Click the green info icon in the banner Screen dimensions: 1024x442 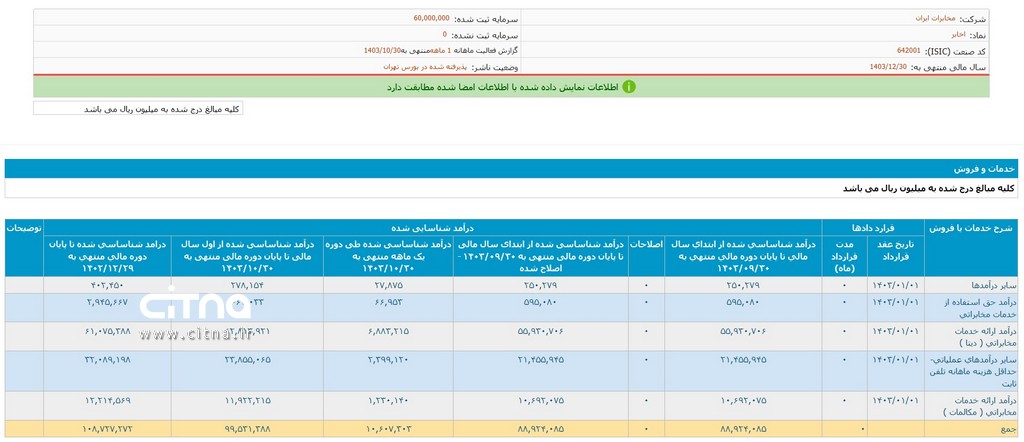[x=628, y=87]
